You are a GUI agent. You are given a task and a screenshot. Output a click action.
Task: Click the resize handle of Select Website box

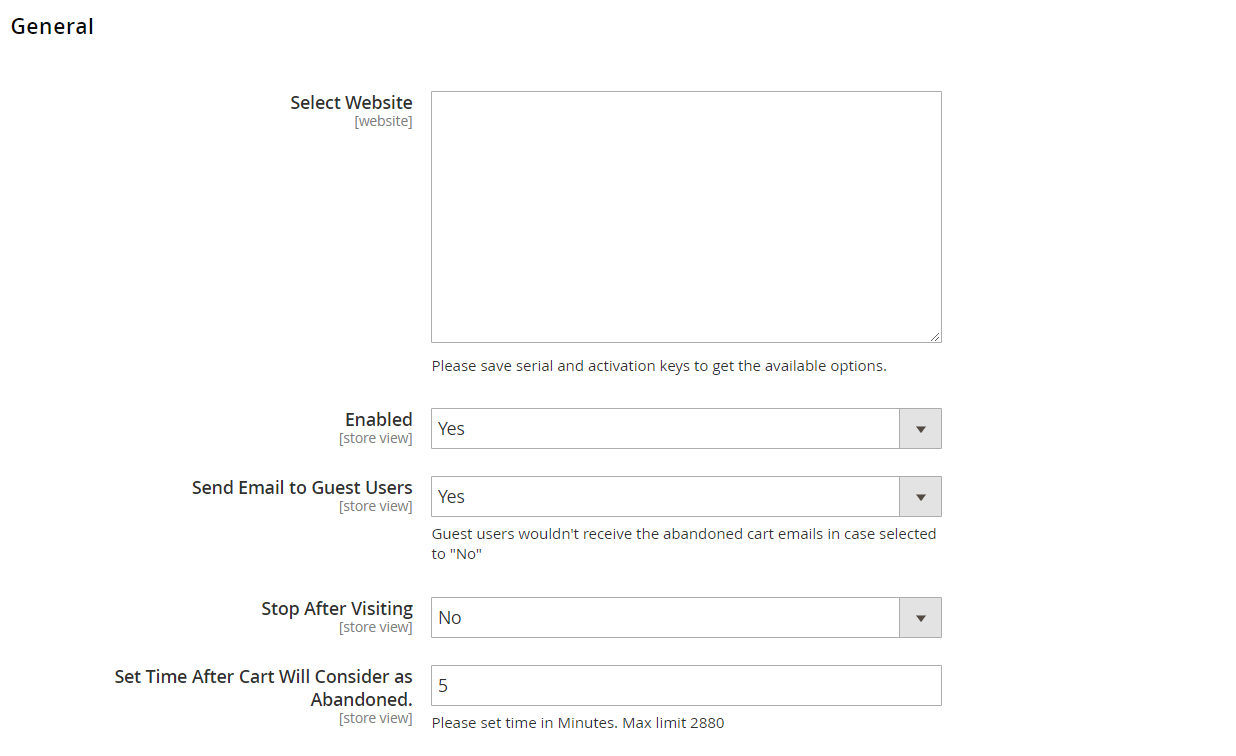[x=935, y=337]
